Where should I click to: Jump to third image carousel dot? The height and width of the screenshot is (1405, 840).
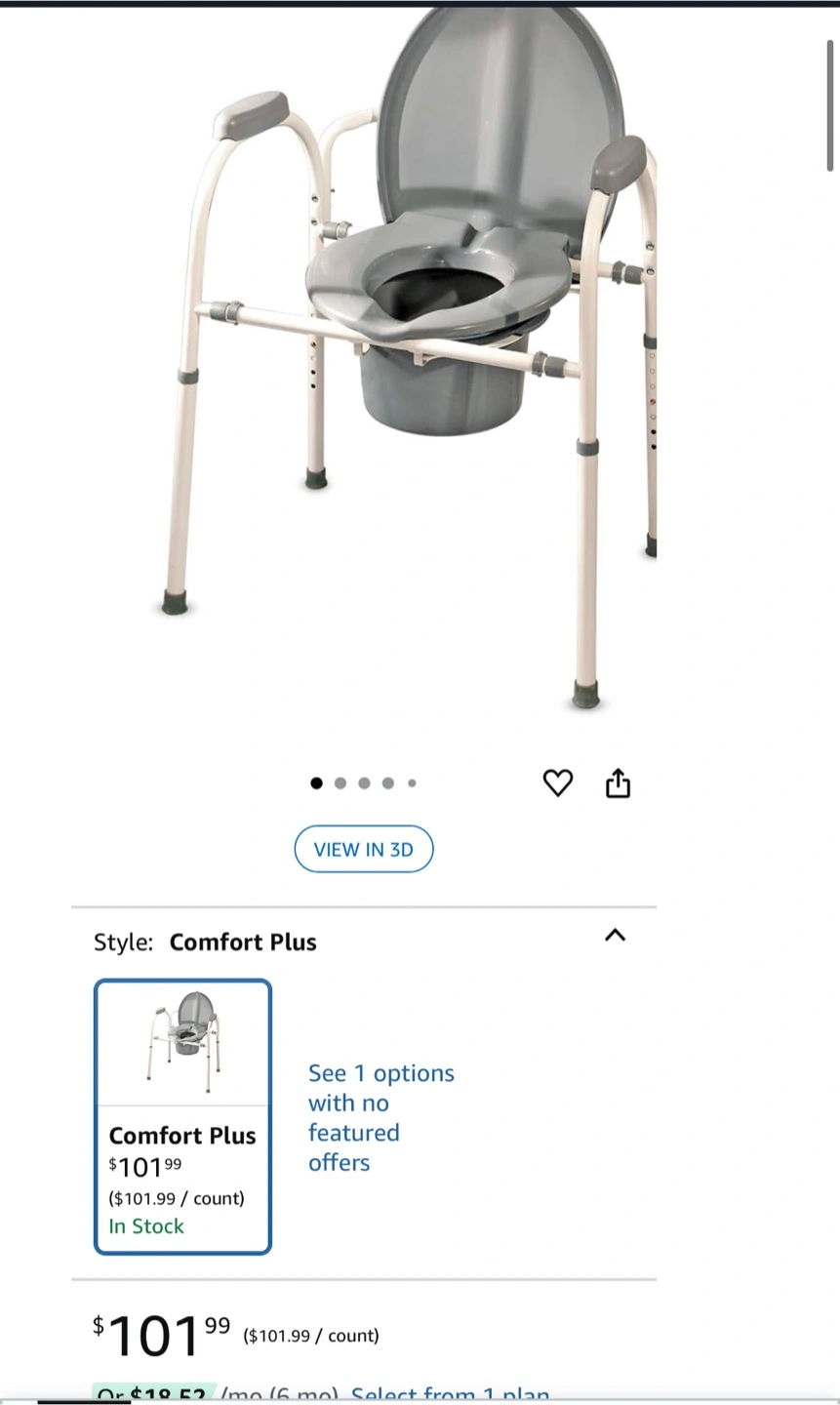tap(364, 783)
